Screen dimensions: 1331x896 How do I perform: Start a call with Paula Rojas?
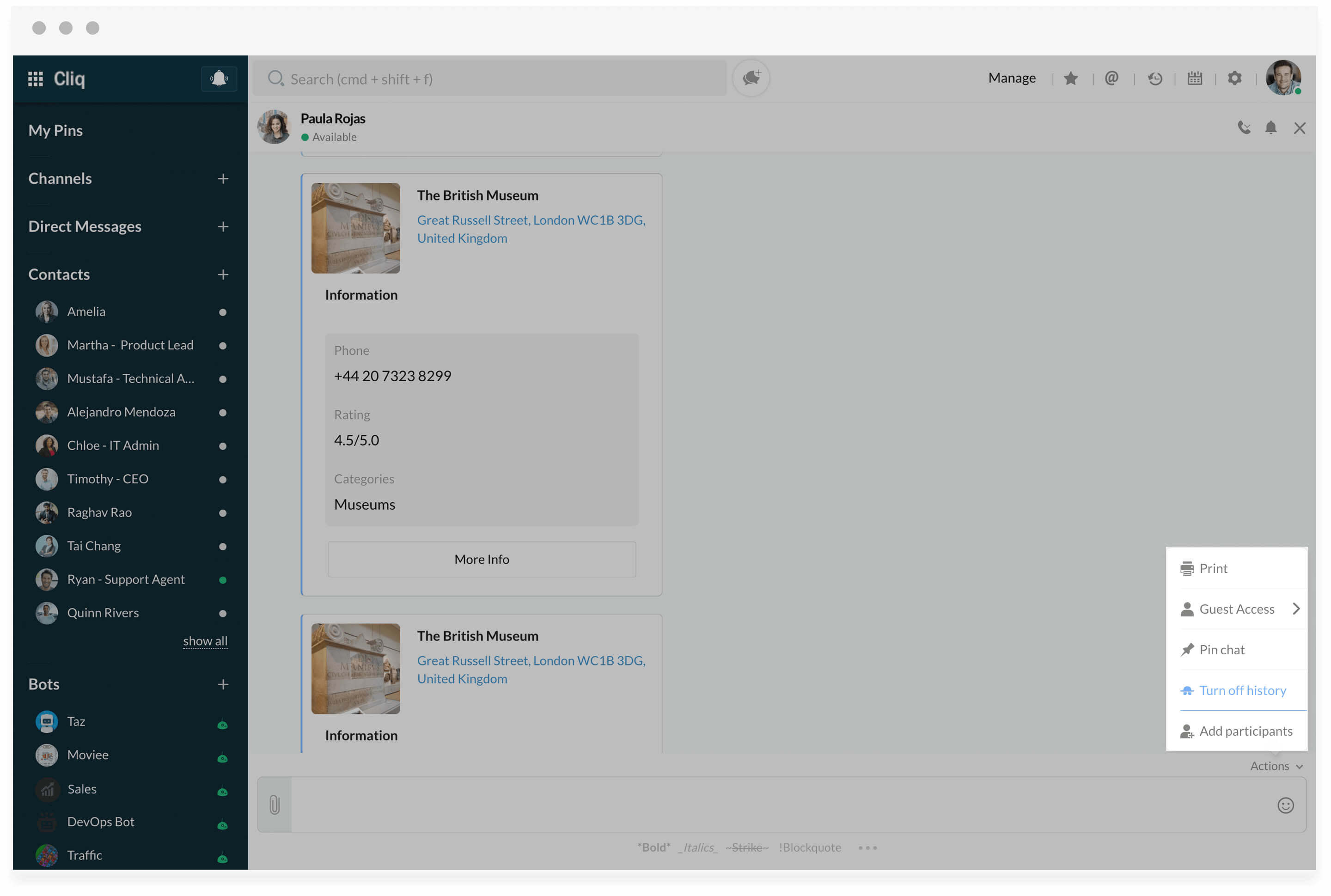coord(1244,128)
